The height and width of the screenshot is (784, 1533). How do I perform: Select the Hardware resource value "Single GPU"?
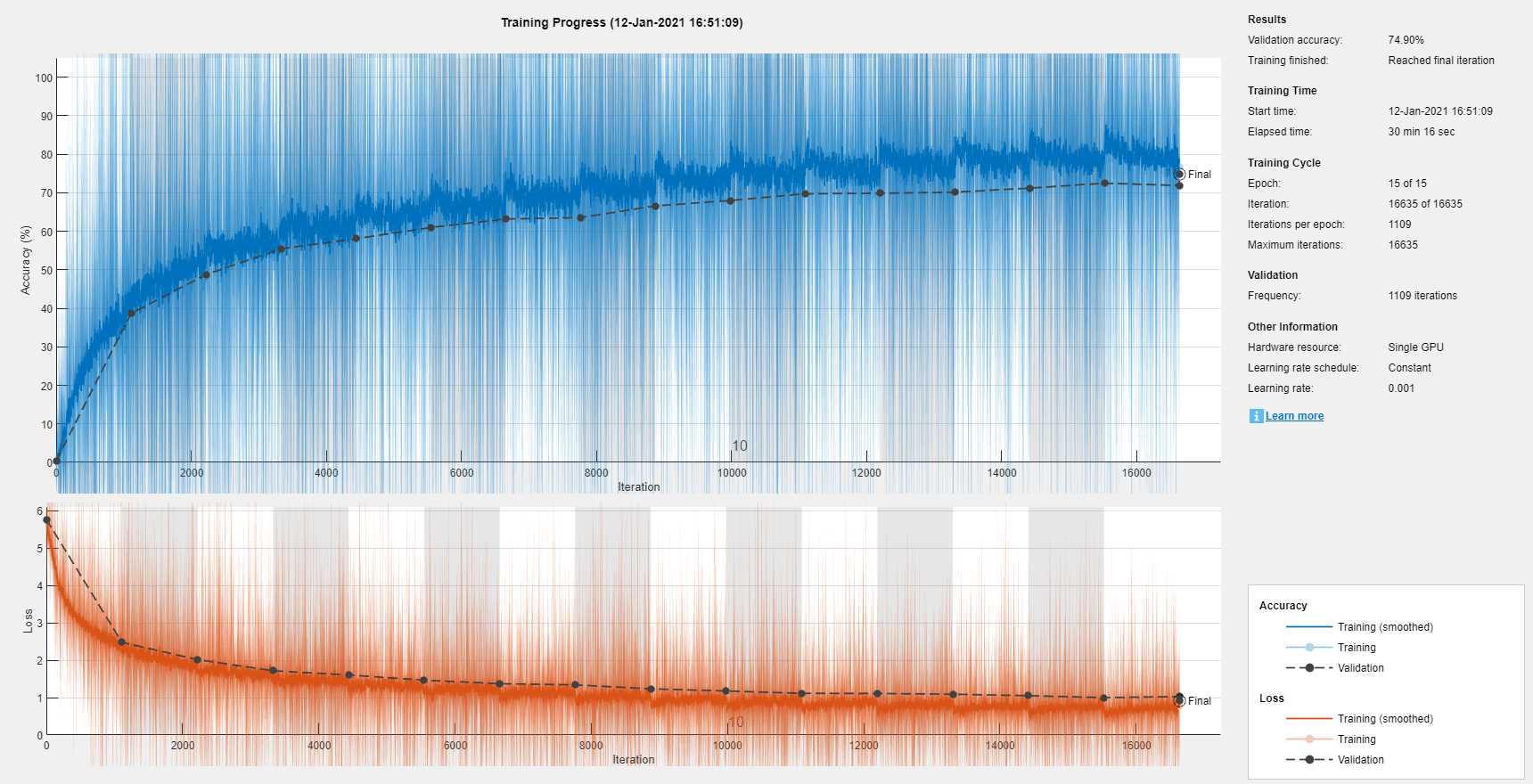[1415, 347]
